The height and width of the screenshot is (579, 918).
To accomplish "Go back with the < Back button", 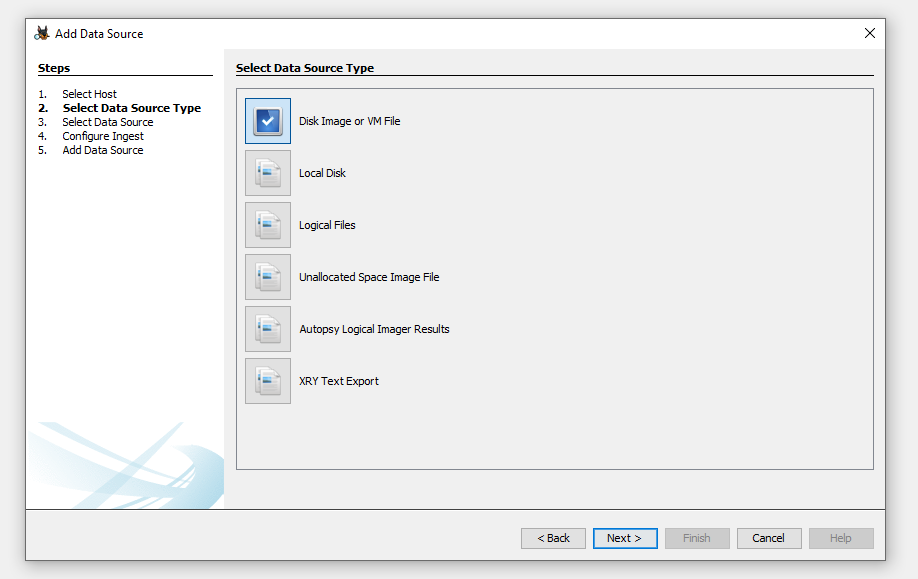I will pyautogui.click(x=553, y=538).
